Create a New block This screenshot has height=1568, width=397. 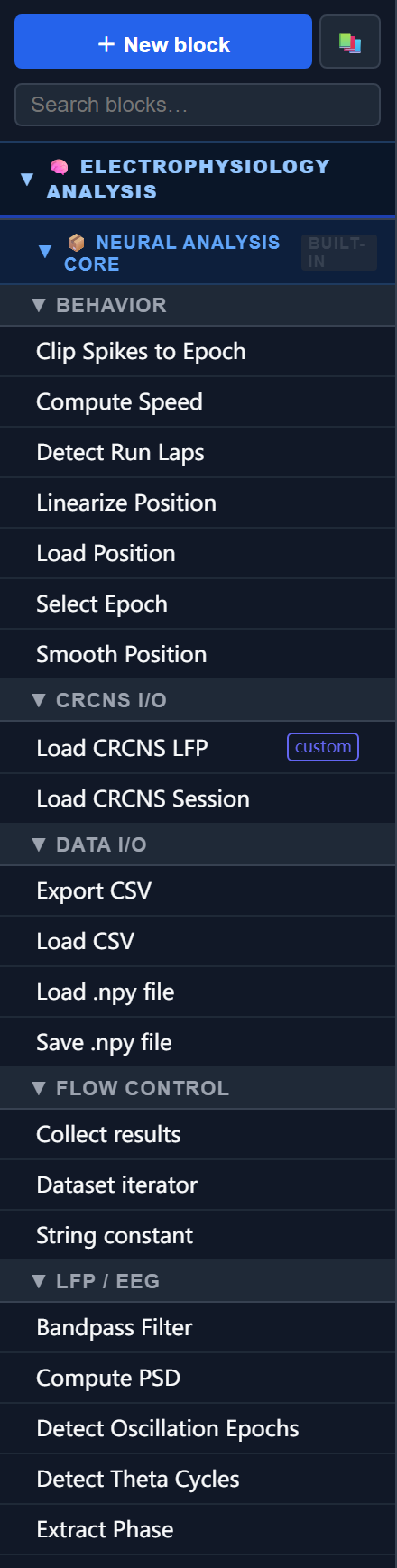pos(163,42)
